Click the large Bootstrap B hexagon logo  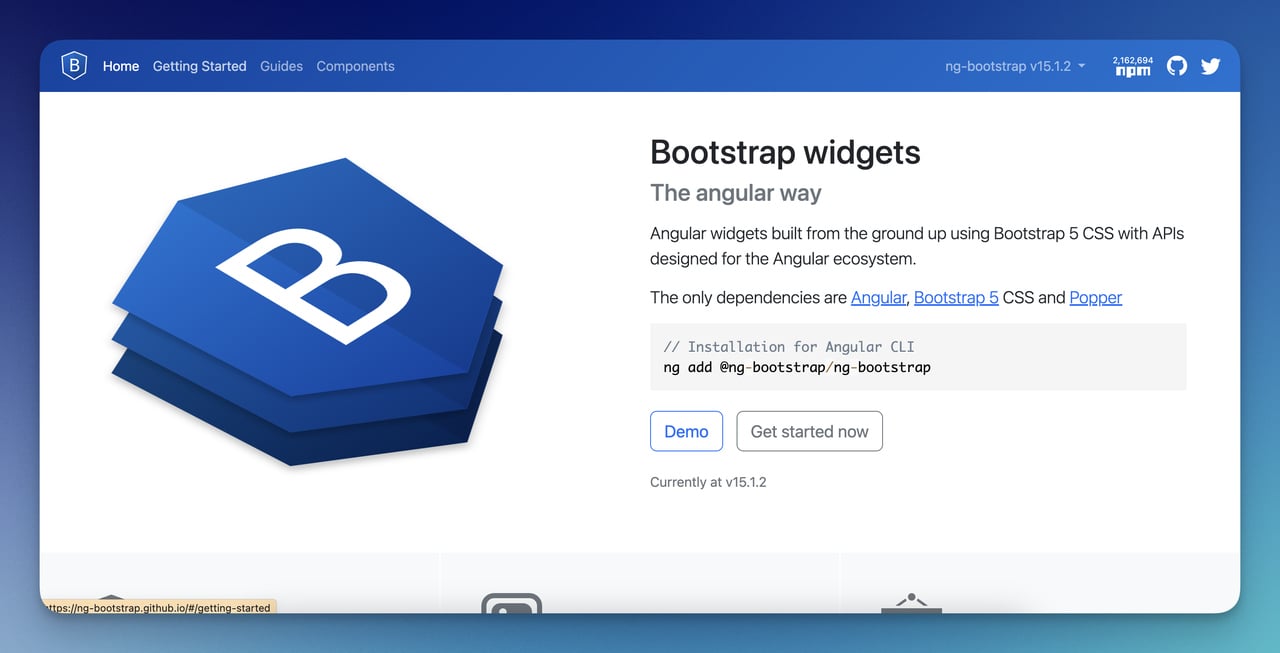click(308, 311)
